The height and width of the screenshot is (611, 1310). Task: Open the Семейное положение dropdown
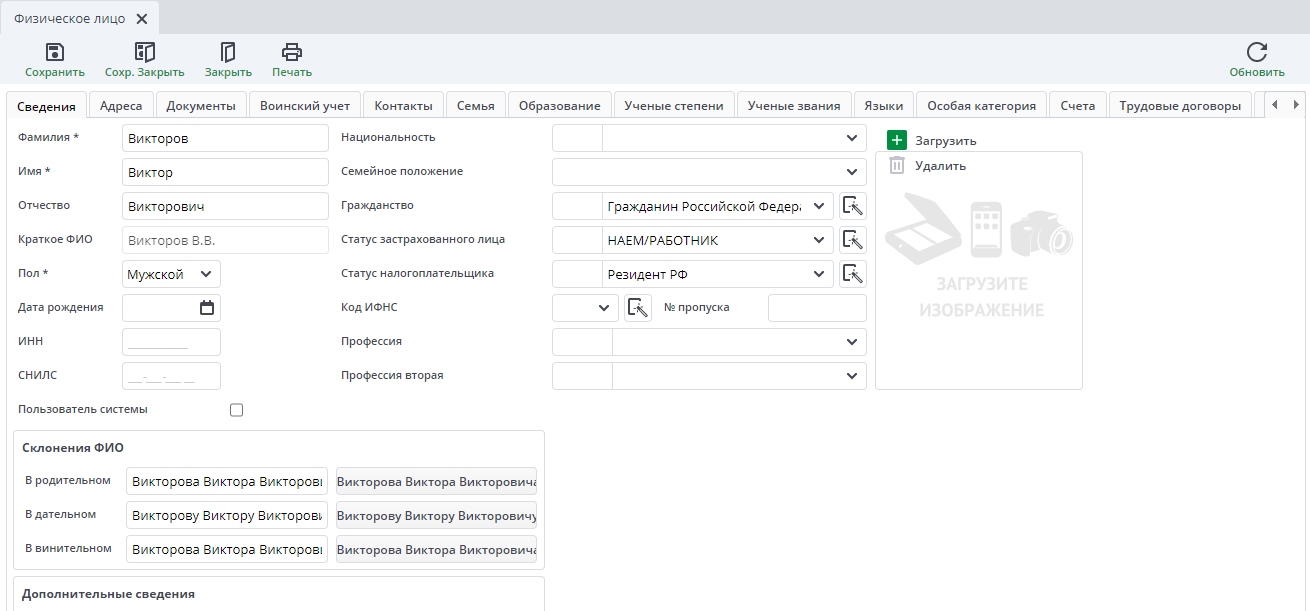click(x=851, y=172)
